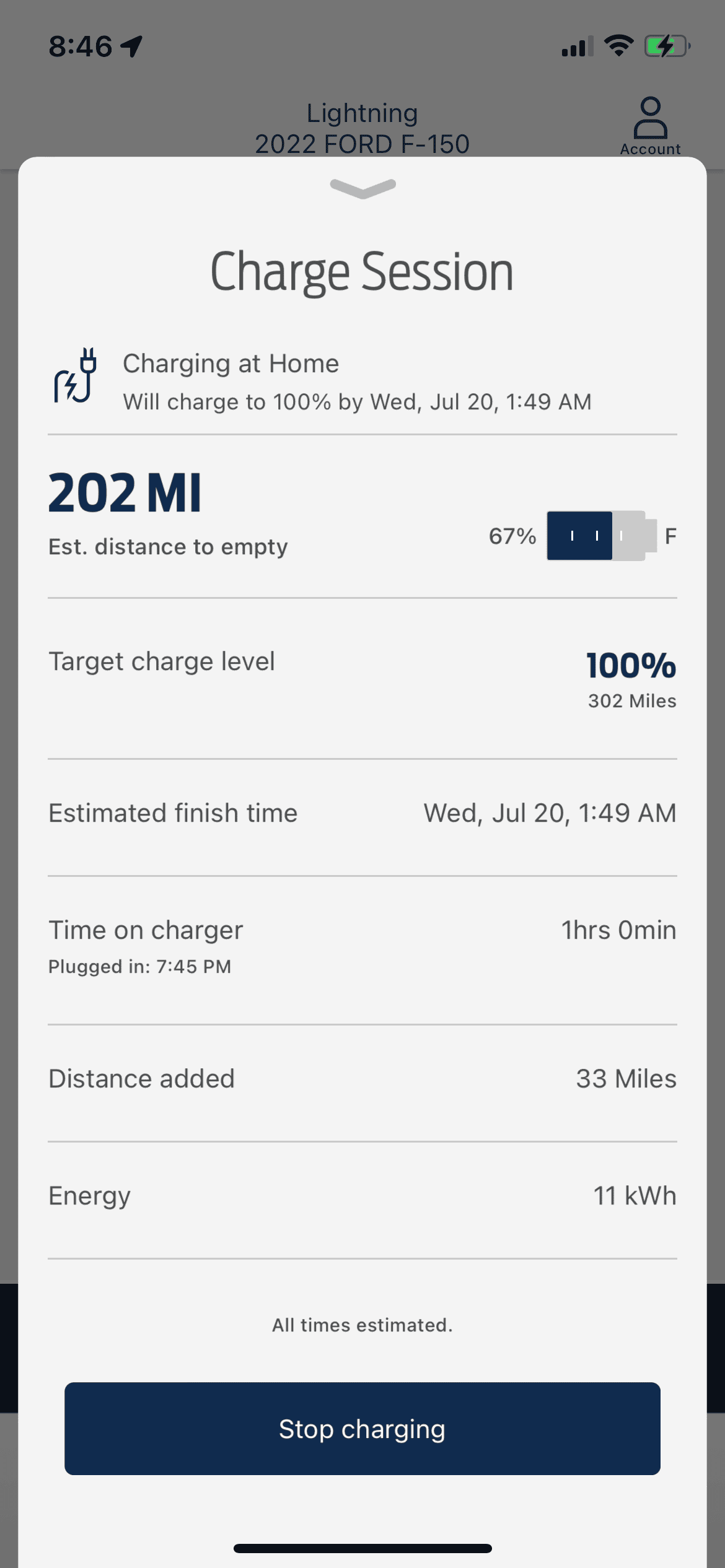Tap the Distance added 33 Miles value

tap(626, 1079)
